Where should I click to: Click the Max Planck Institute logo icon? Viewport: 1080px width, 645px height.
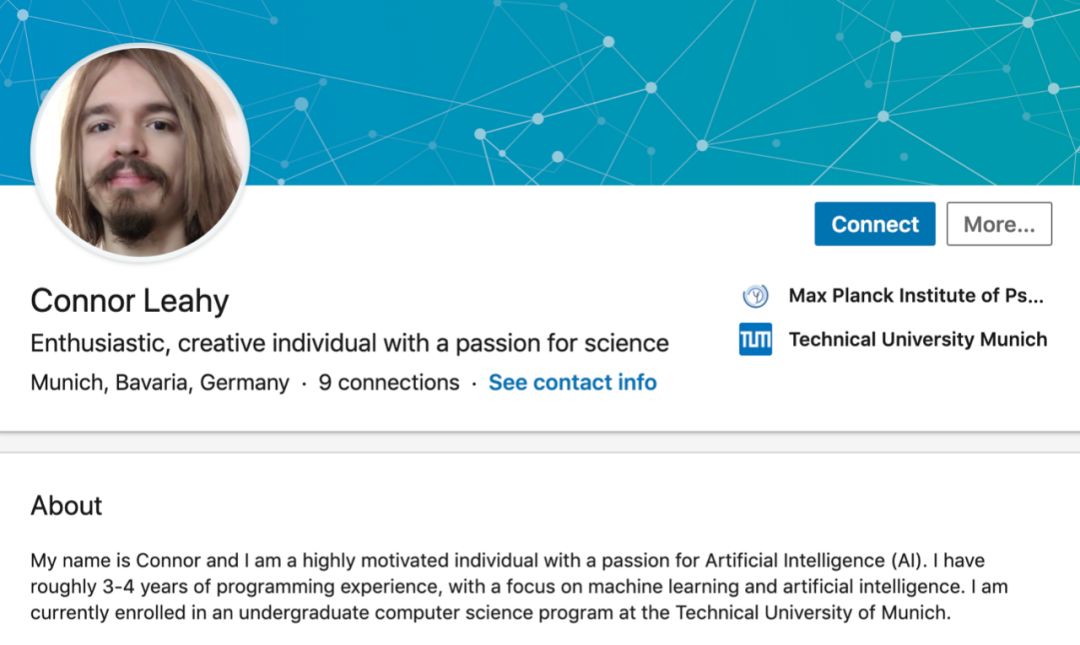pyautogui.click(x=755, y=296)
